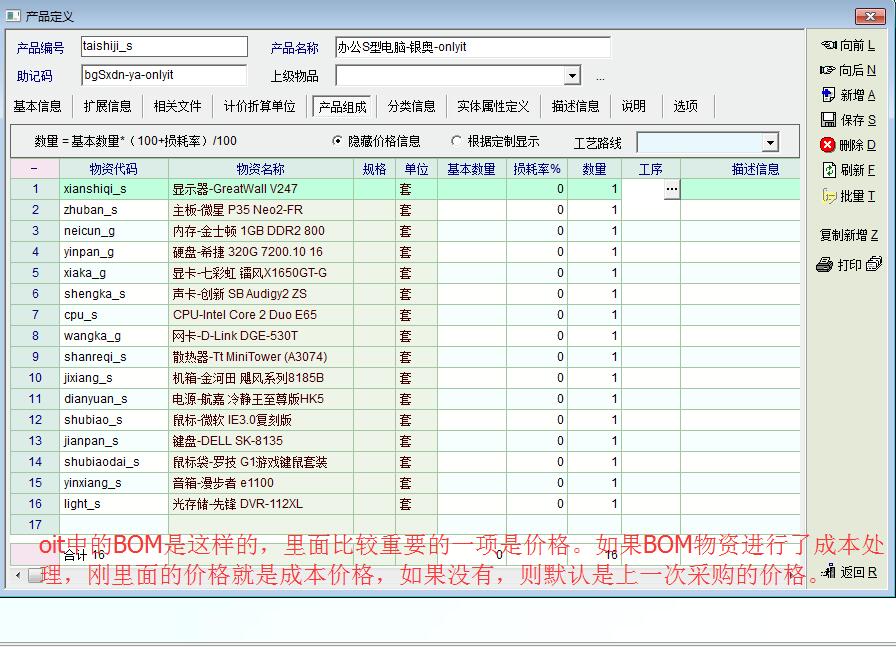Click the 返回 return button

click(x=848, y=572)
